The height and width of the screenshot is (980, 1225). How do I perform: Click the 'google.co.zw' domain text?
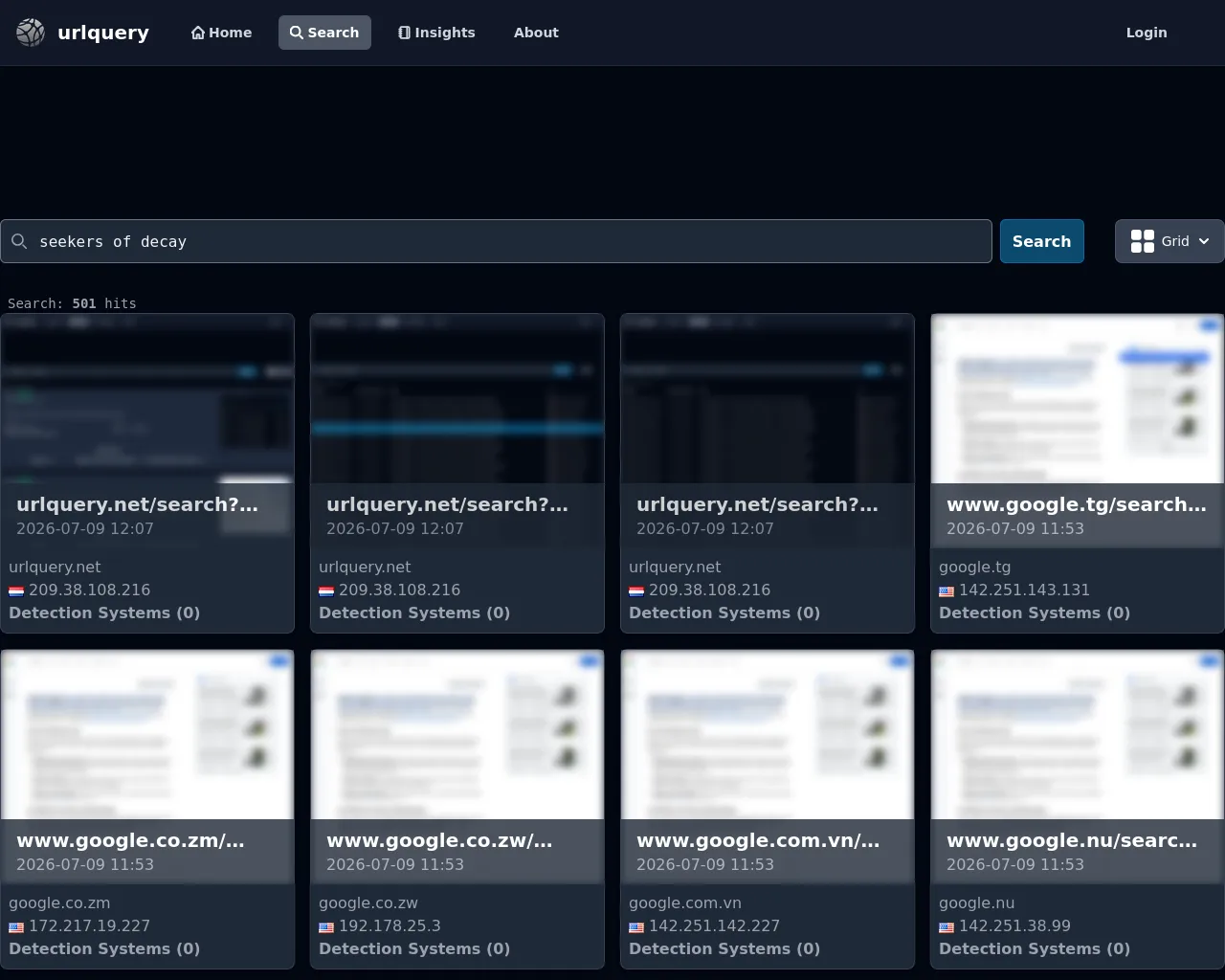(368, 903)
